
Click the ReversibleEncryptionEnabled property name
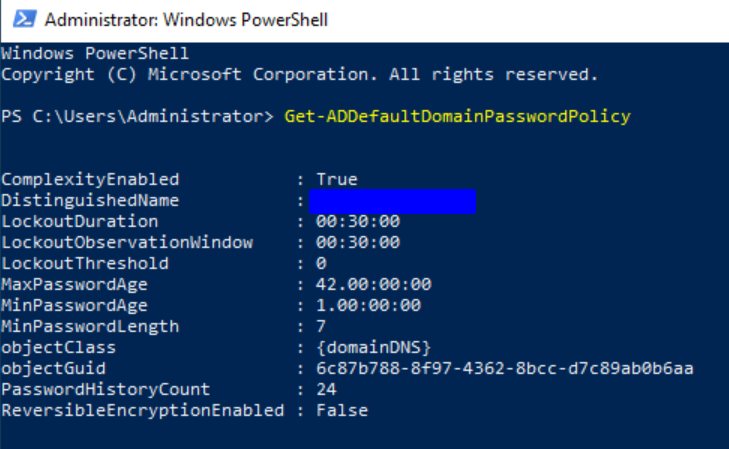point(143,410)
